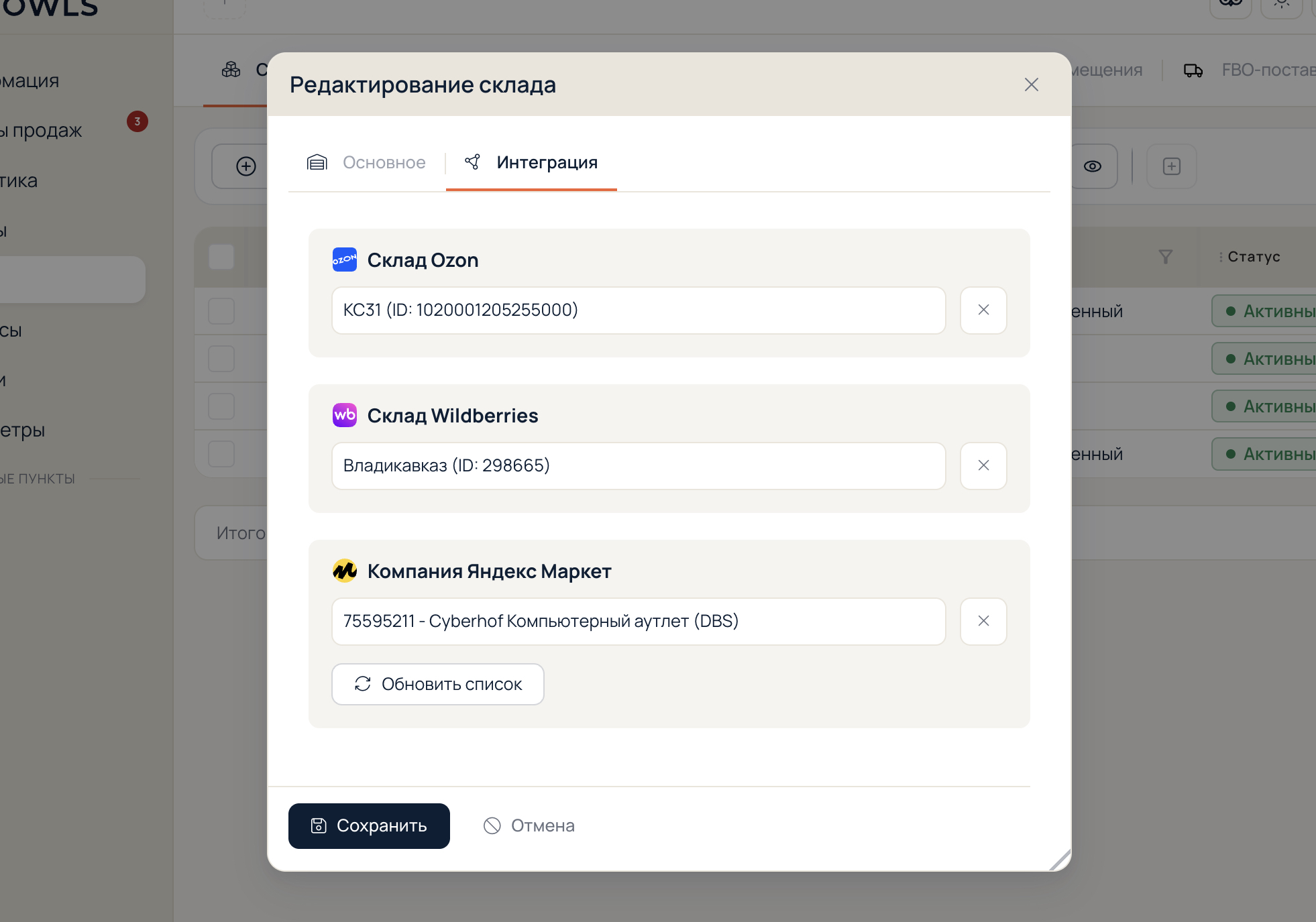
Task: Click the red notification badge 3
Action: coord(138,121)
